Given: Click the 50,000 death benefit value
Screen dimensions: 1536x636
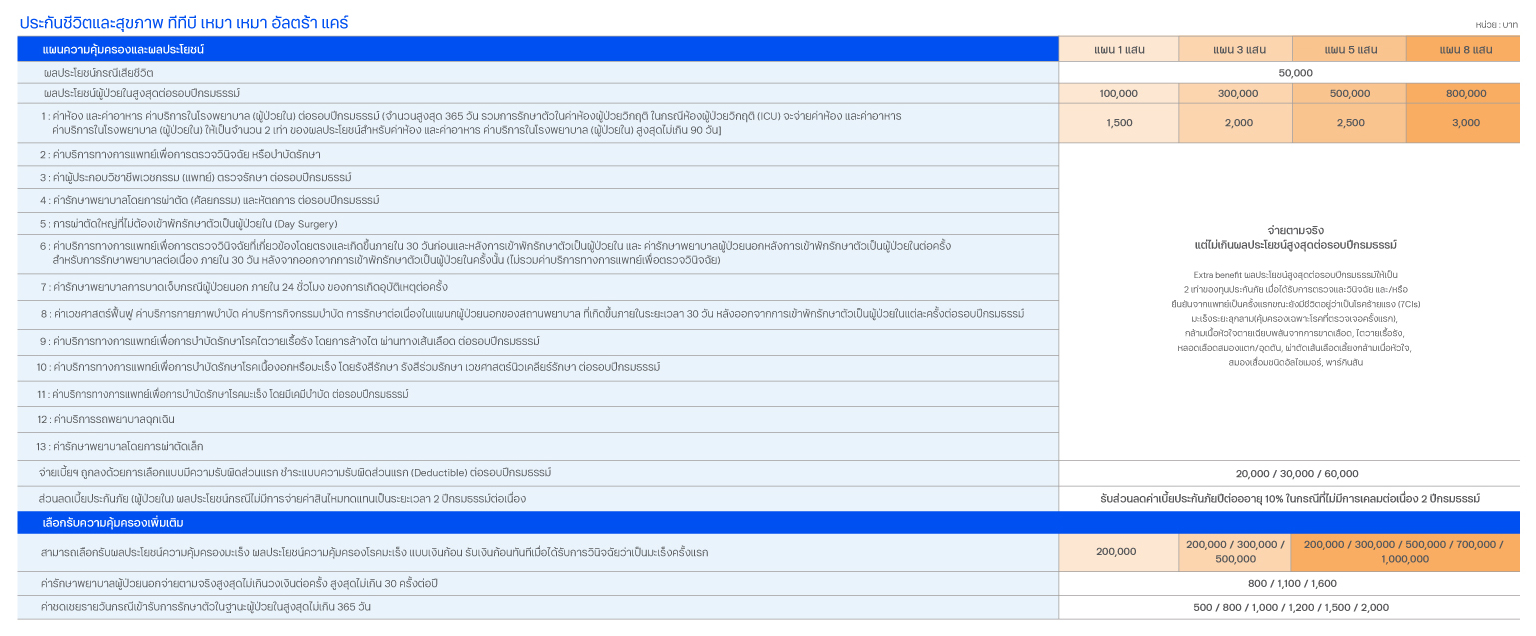Looking at the screenshot, I should 1295,73.
